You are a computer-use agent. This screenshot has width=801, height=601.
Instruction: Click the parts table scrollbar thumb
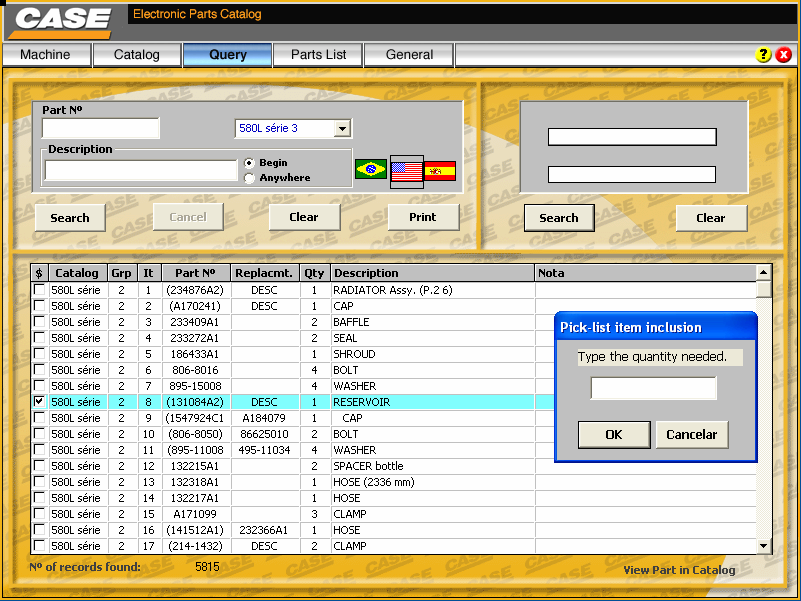tap(764, 289)
